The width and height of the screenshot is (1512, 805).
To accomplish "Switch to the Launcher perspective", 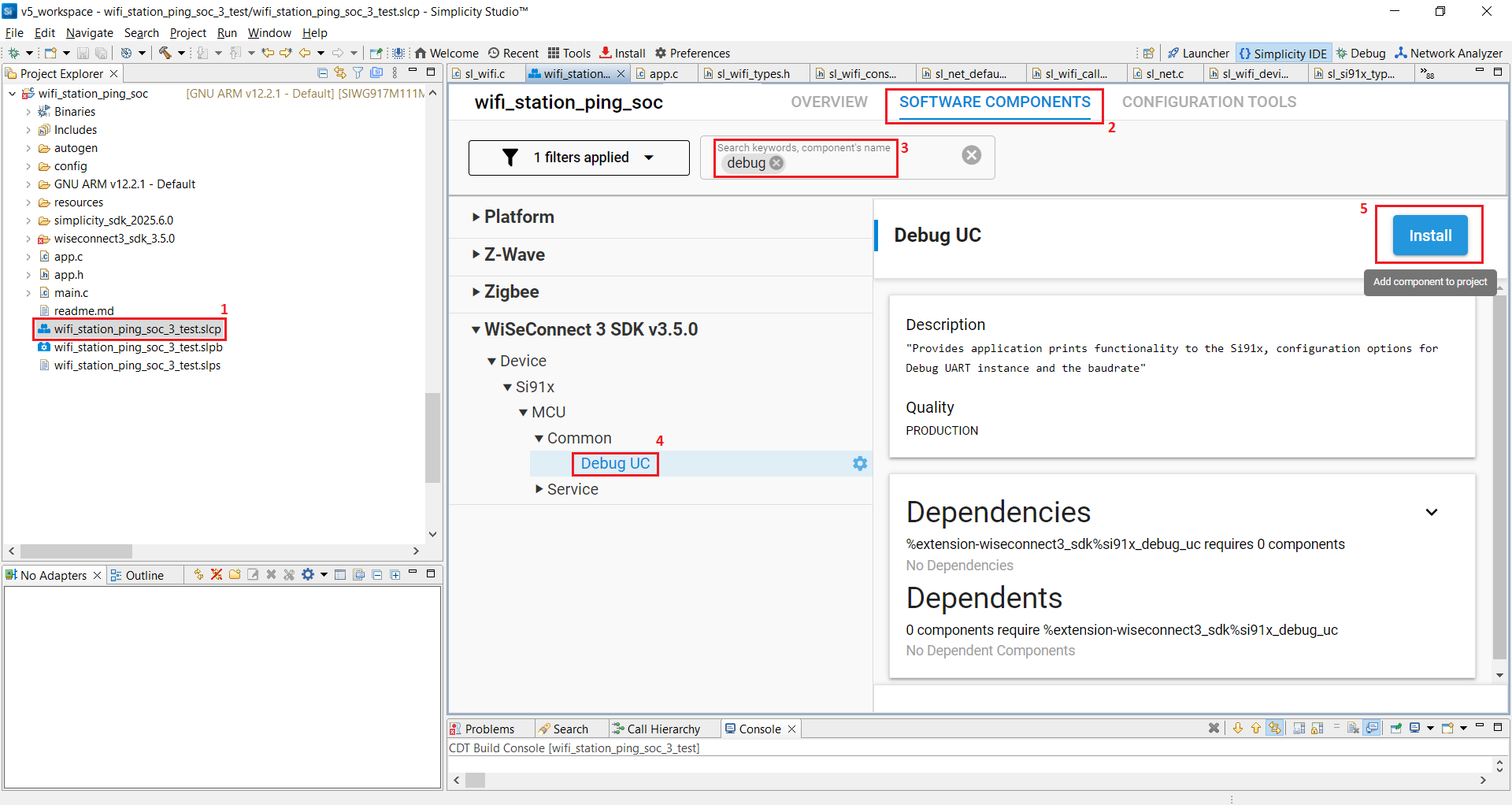I will (1198, 53).
